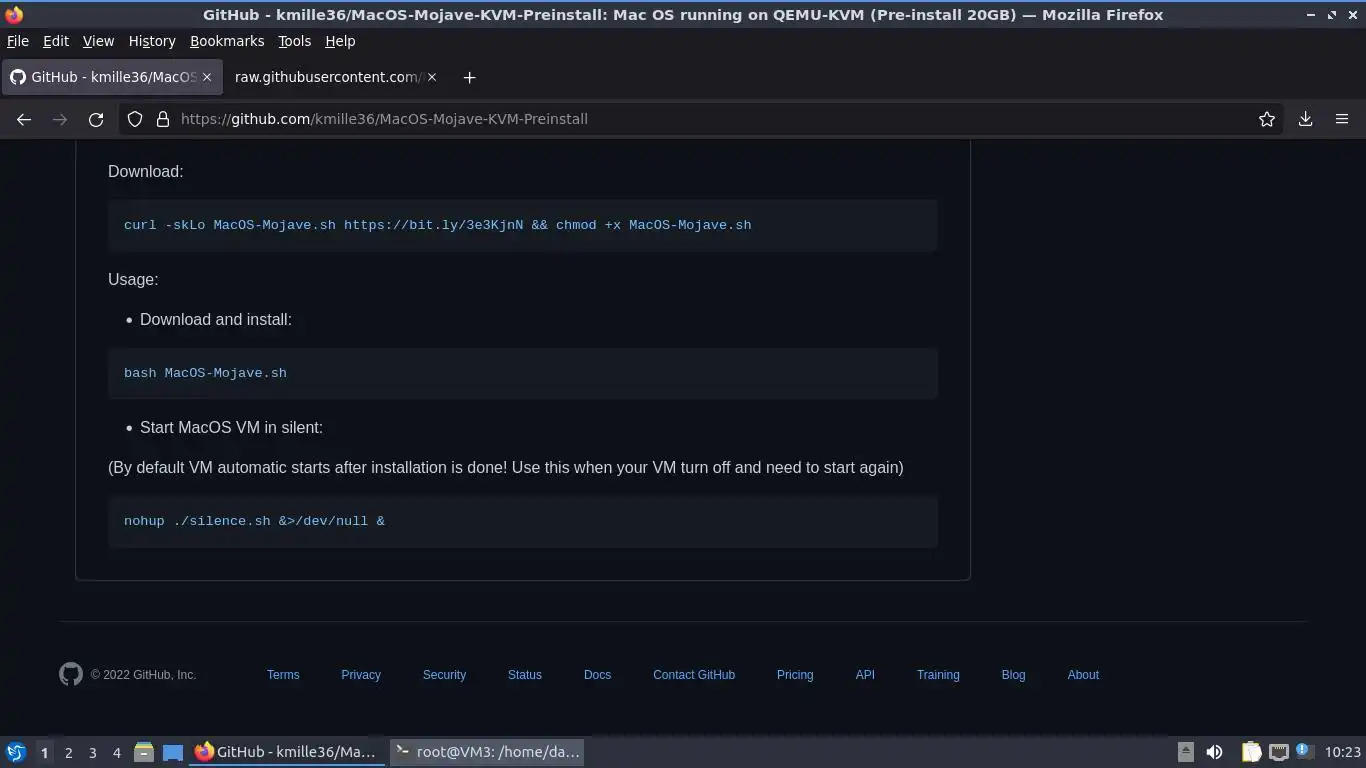Open the Firefox downloads panel
The width and height of the screenshot is (1366, 768).
(x=1305, y=119)
